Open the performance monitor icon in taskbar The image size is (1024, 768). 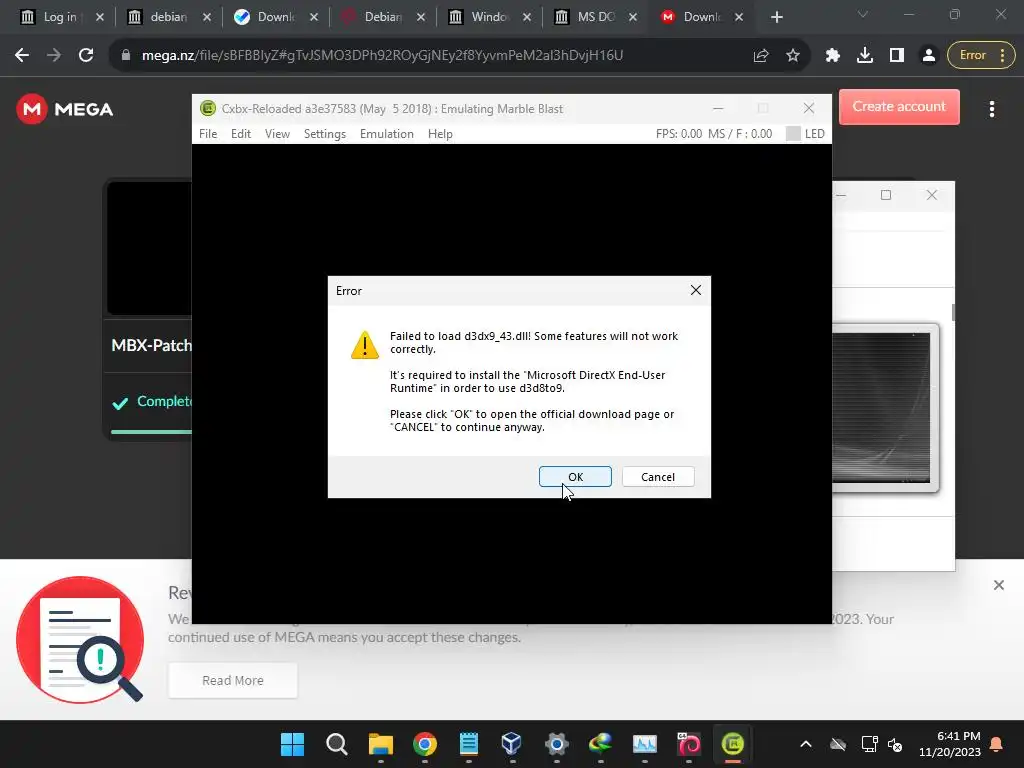[645, 744]
